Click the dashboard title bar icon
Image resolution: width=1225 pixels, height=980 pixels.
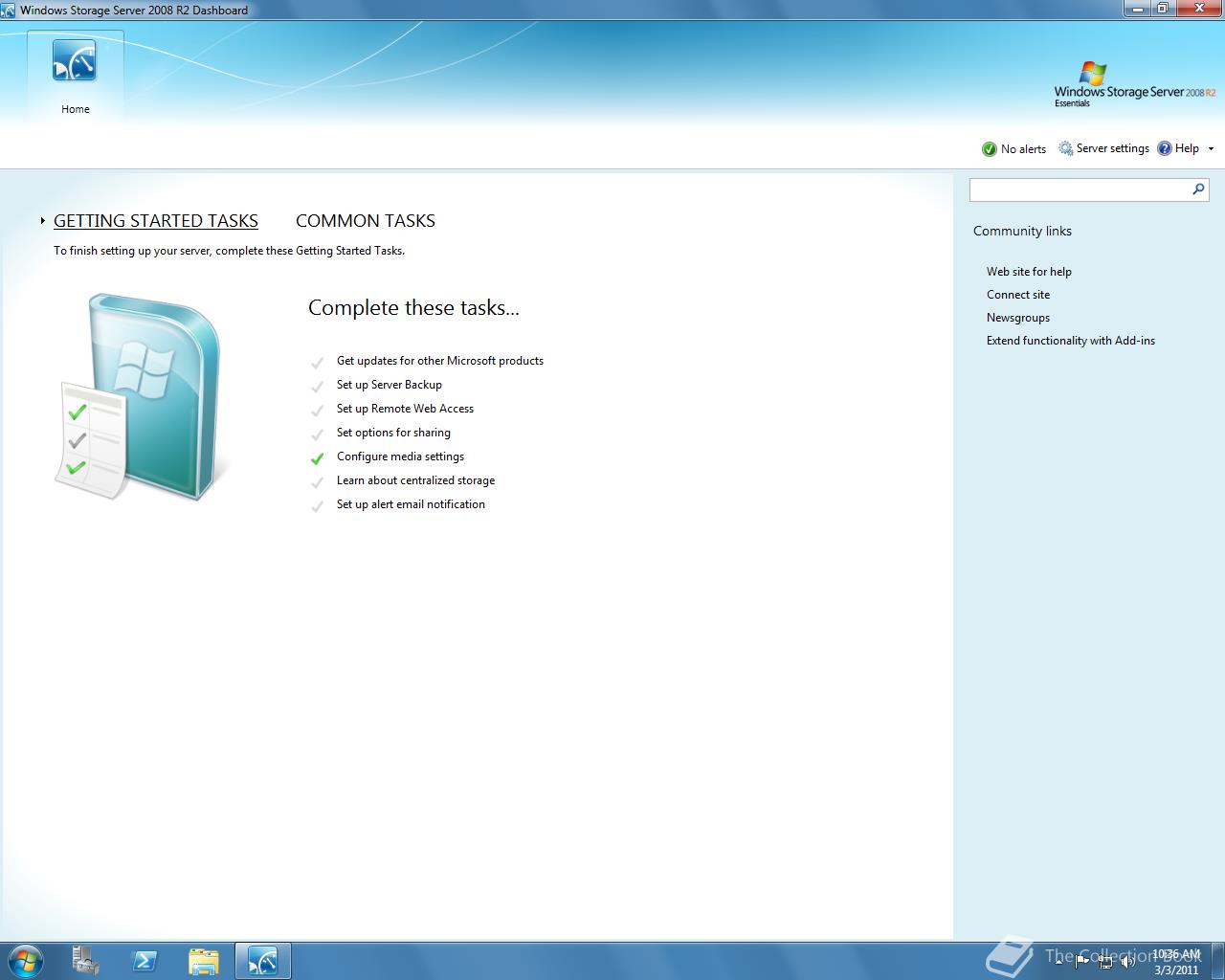9,10
